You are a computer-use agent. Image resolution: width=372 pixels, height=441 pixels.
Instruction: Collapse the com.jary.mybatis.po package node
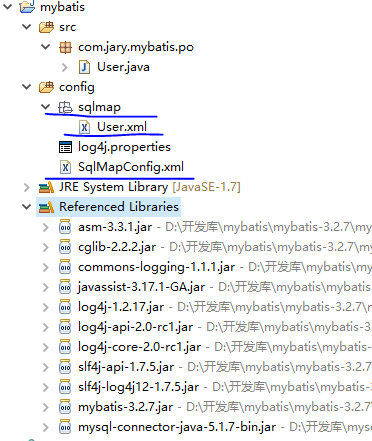[45, 47]
